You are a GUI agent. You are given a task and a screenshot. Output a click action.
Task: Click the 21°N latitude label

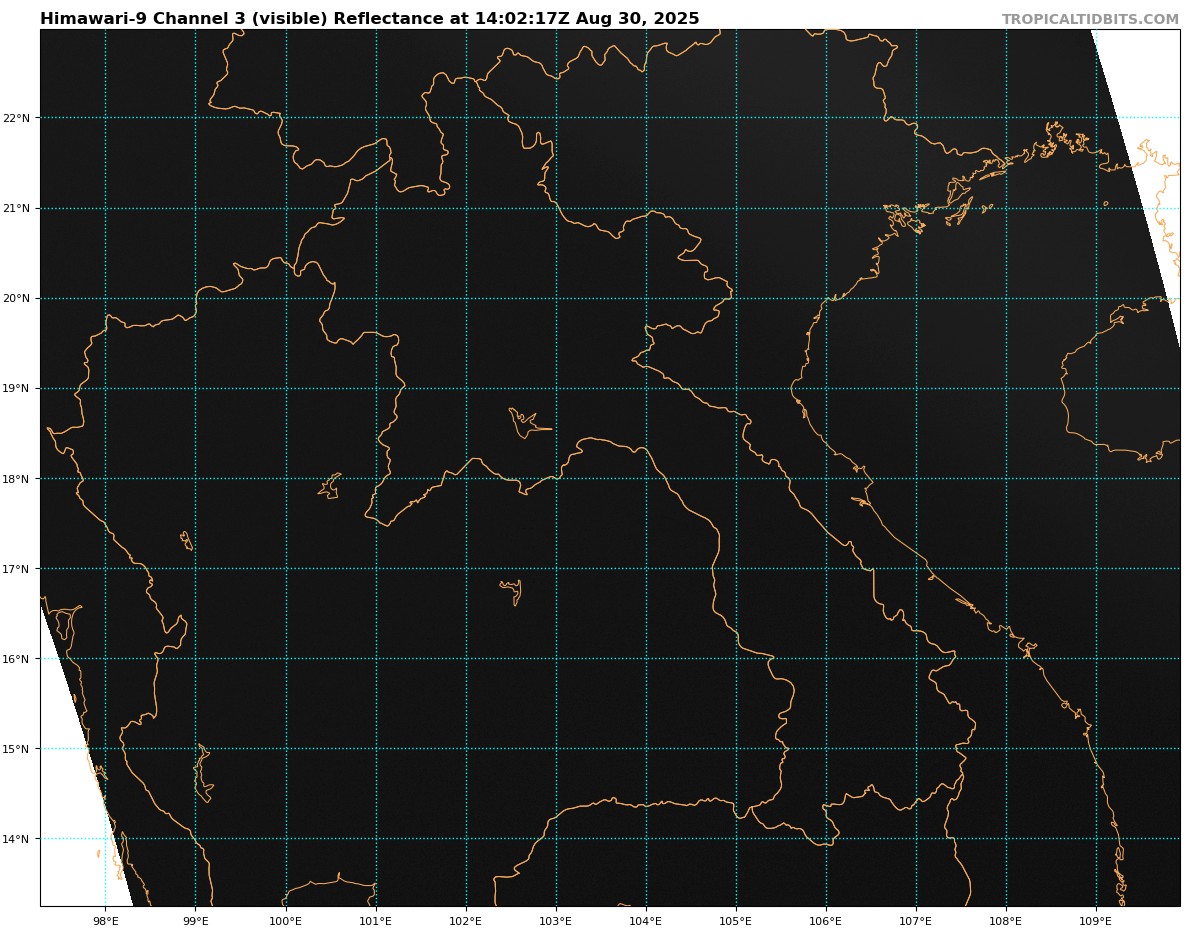(x=17, y=208)
